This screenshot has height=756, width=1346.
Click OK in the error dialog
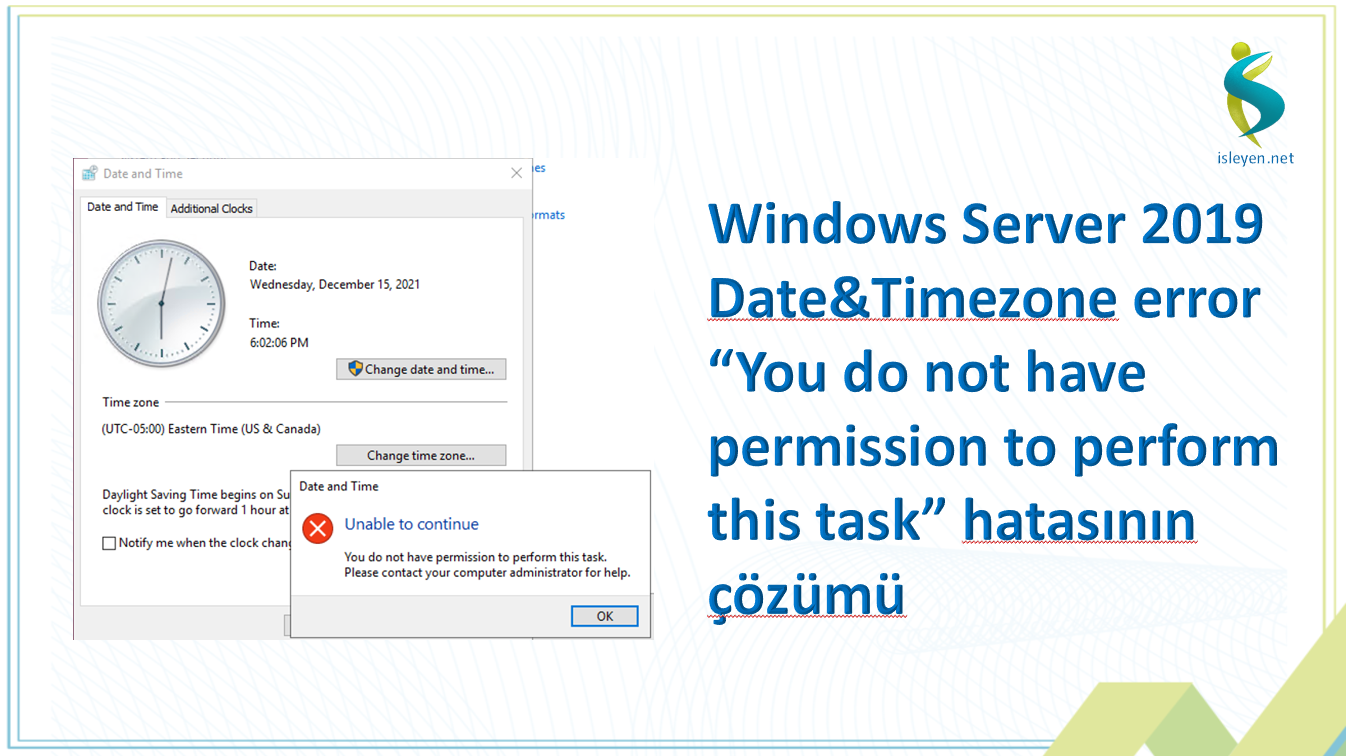(604, 616)
